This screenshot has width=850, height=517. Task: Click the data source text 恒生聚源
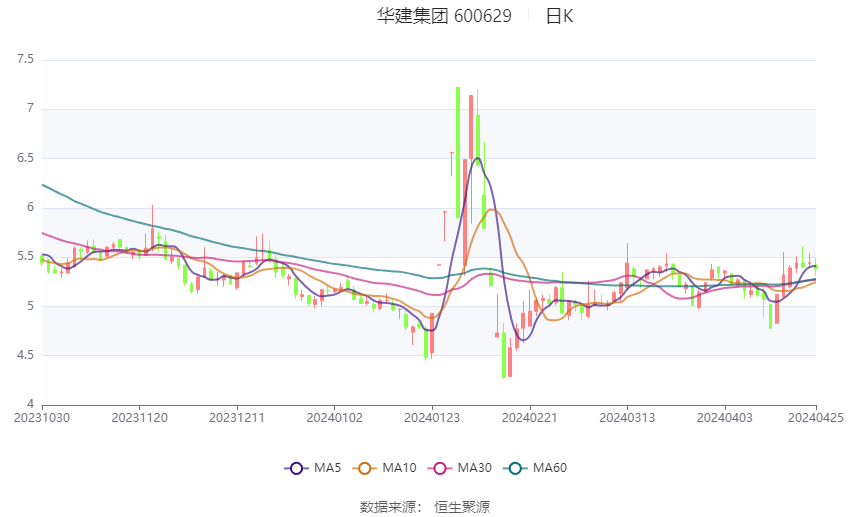(x=462, y=507)
